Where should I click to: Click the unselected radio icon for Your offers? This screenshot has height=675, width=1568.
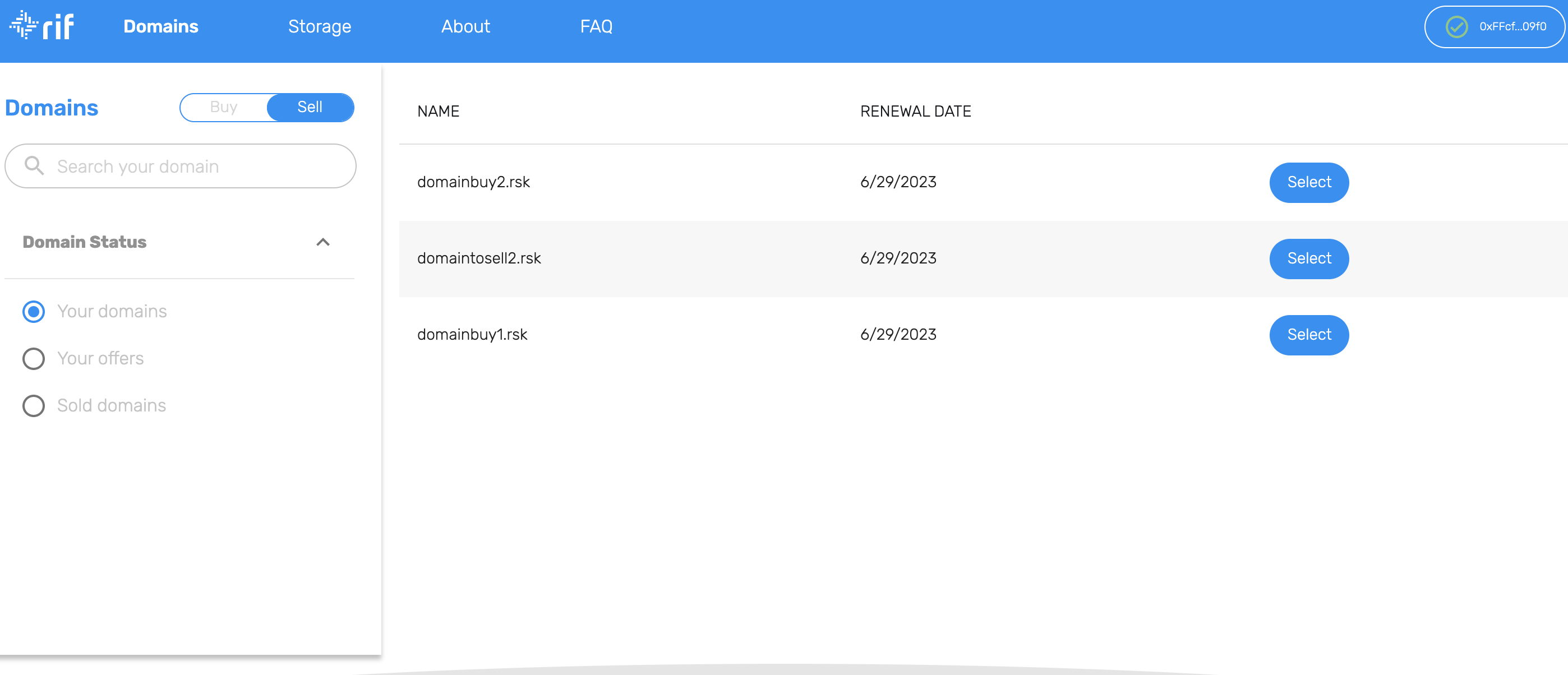[32, 358]
